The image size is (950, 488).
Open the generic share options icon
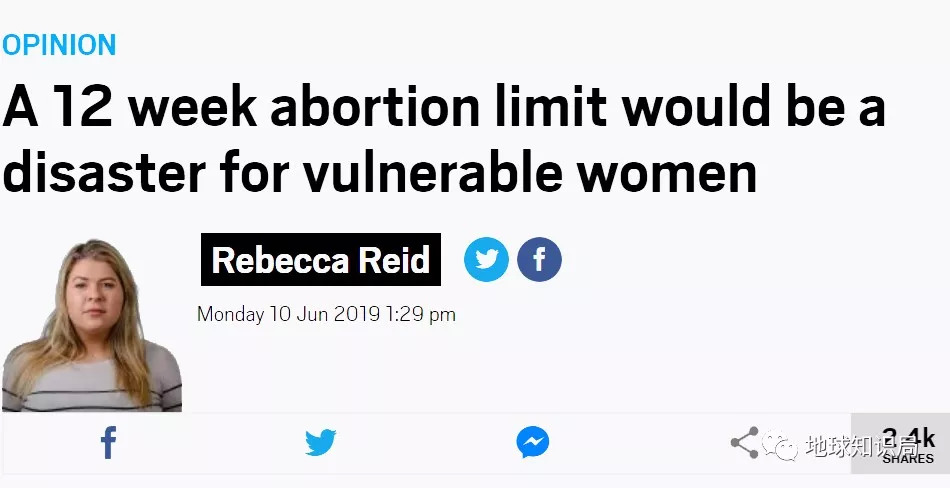[743, 443]
